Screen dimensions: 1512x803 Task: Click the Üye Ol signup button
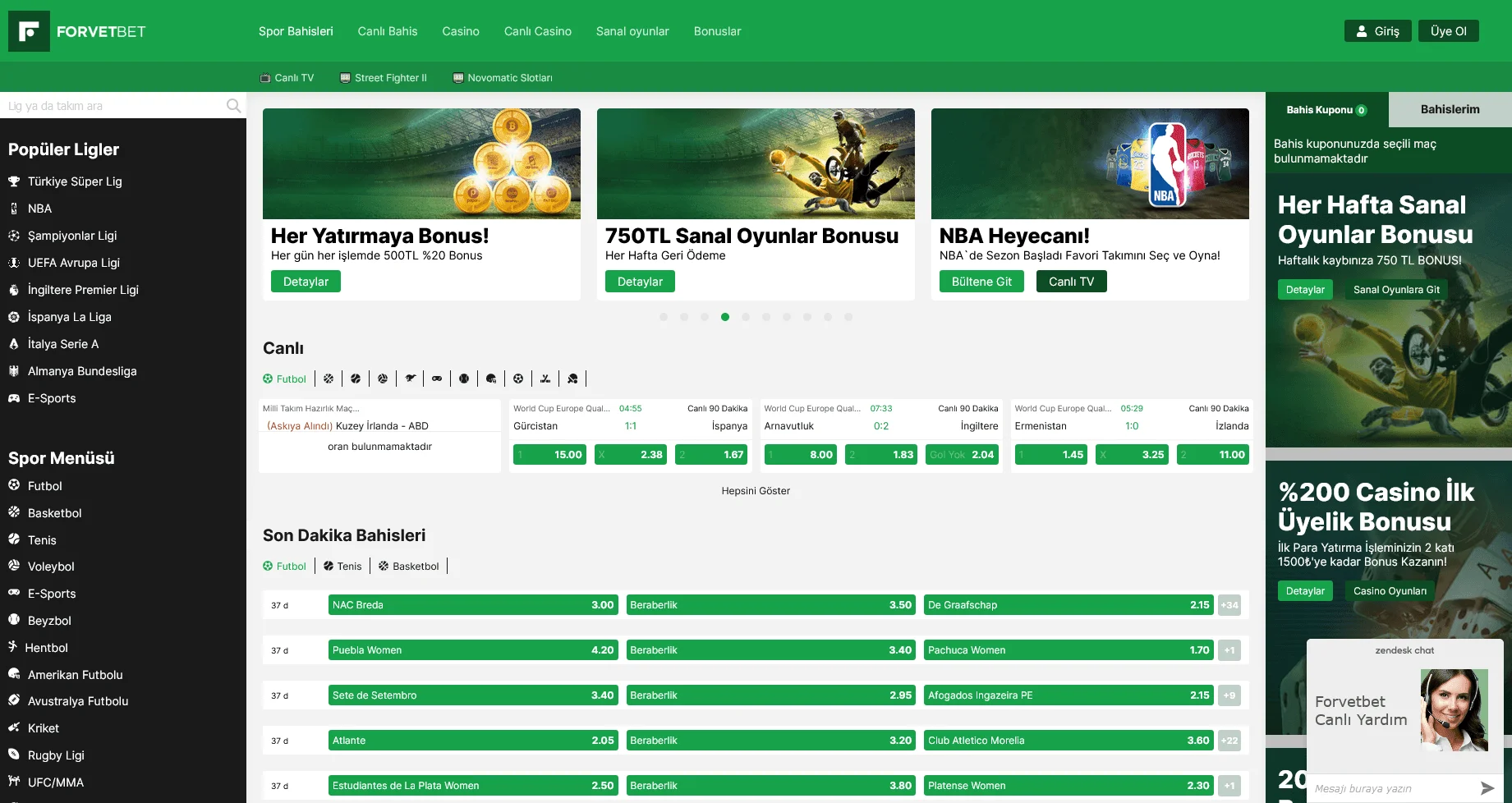1449,31
